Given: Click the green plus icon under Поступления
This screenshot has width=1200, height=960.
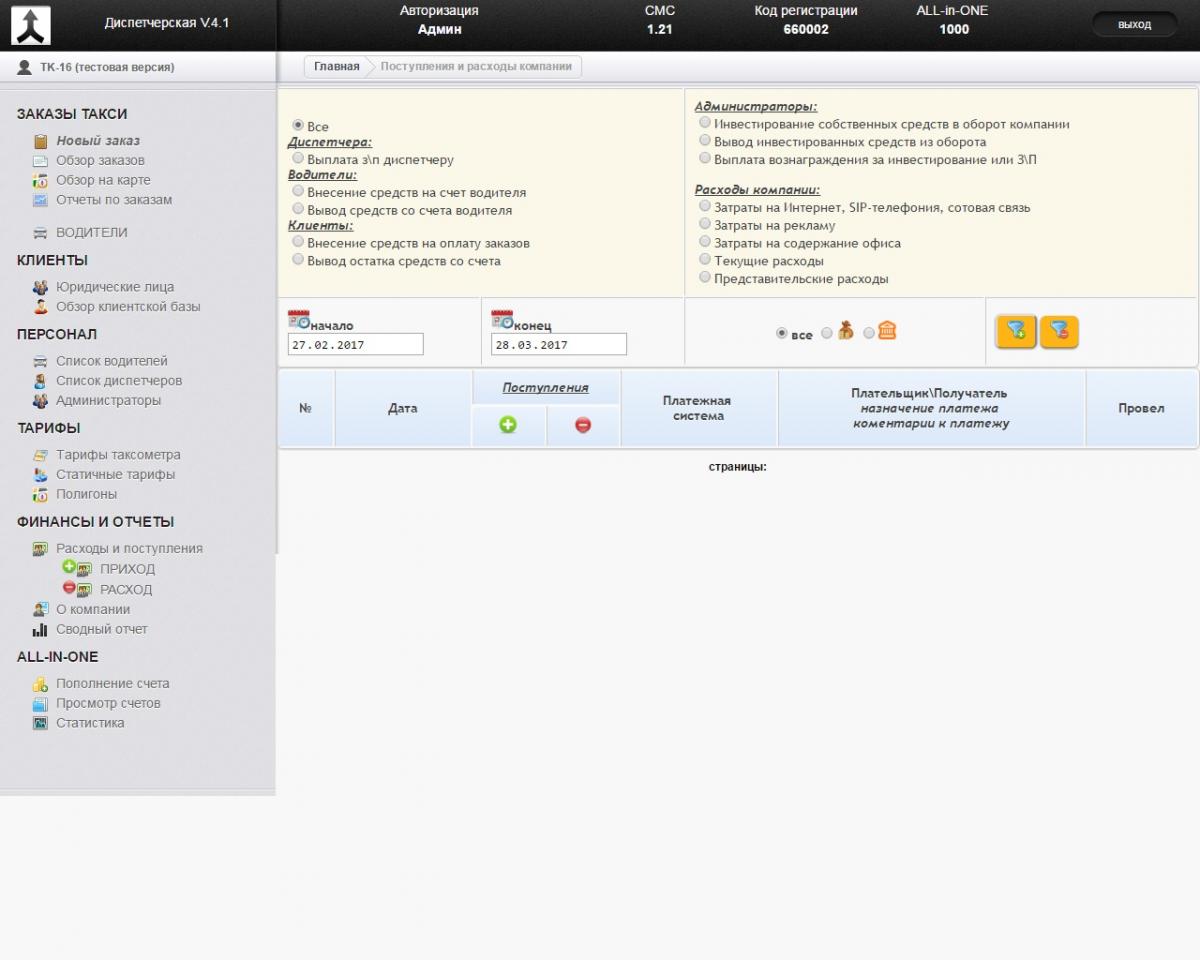Looking at the screenshot, I should (508, 425).
